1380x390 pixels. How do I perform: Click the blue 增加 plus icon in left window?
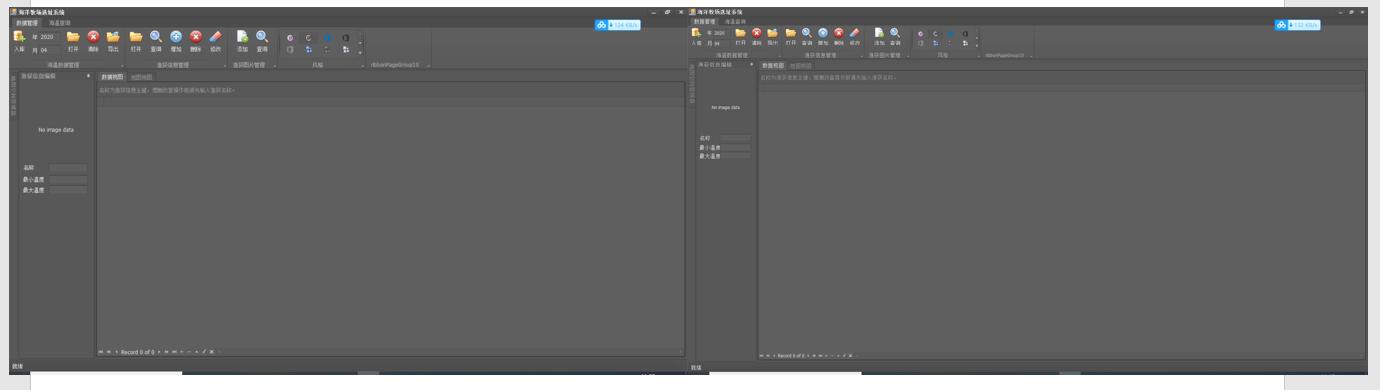click(x=176, y=41)
